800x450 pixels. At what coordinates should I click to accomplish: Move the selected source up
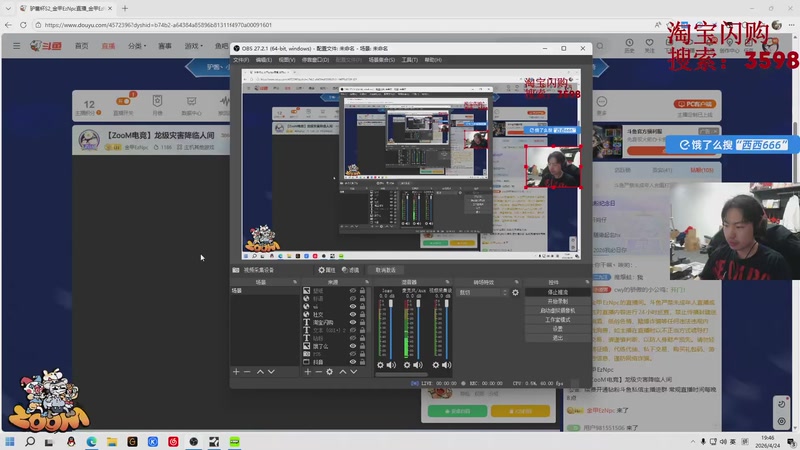[x=343, y=372]
